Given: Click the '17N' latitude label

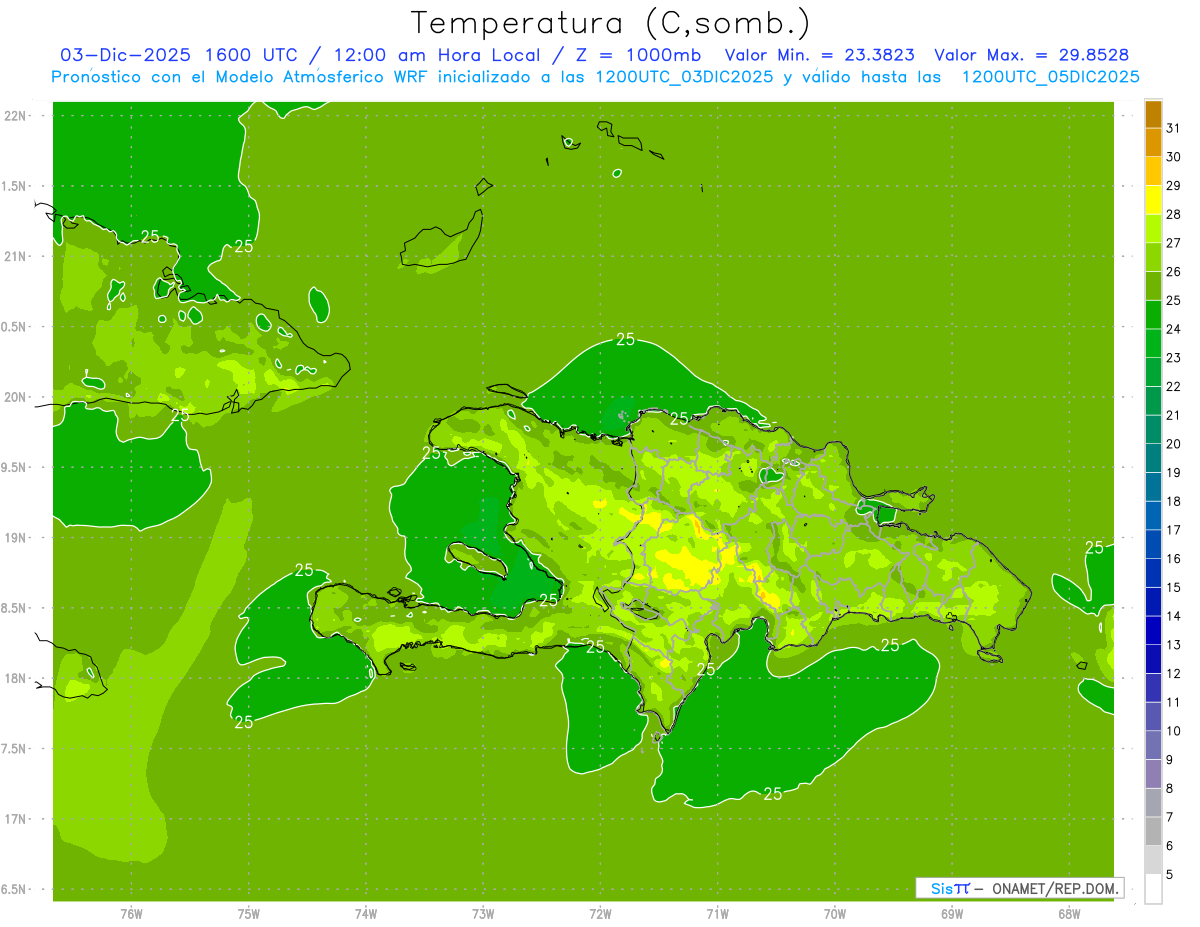Looking at the screenshot, I should tap(15, 819).
